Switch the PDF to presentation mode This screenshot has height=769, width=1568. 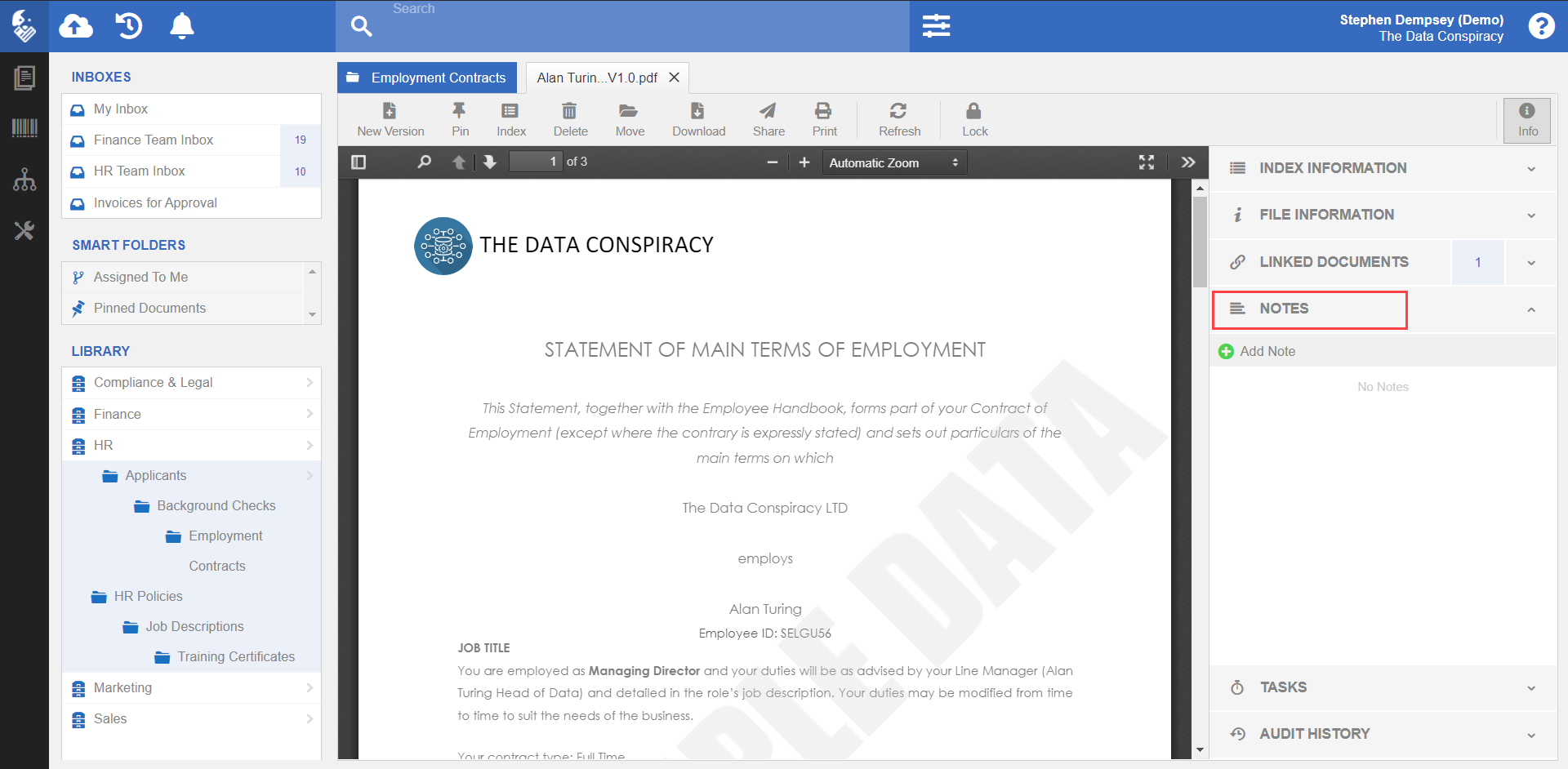[1147, 162]
